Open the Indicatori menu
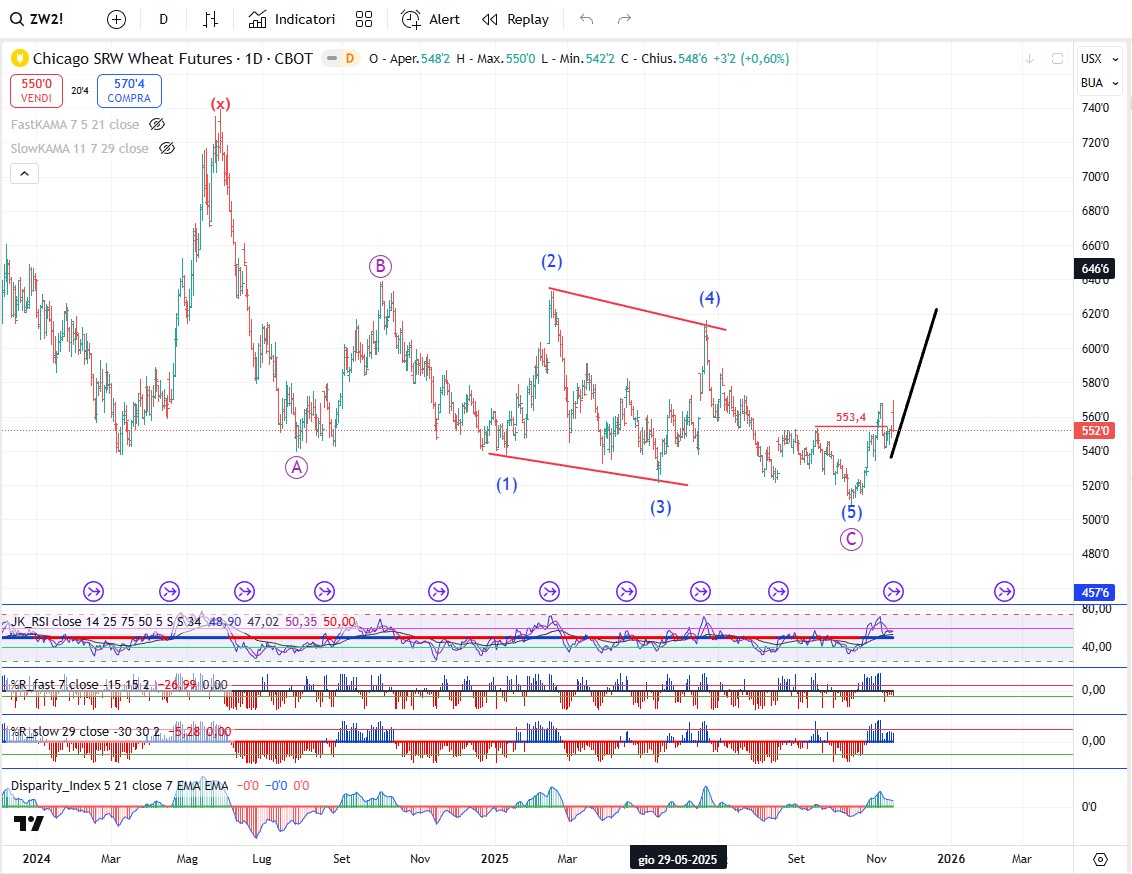1132x874 pixels. [x=292, y=19]
